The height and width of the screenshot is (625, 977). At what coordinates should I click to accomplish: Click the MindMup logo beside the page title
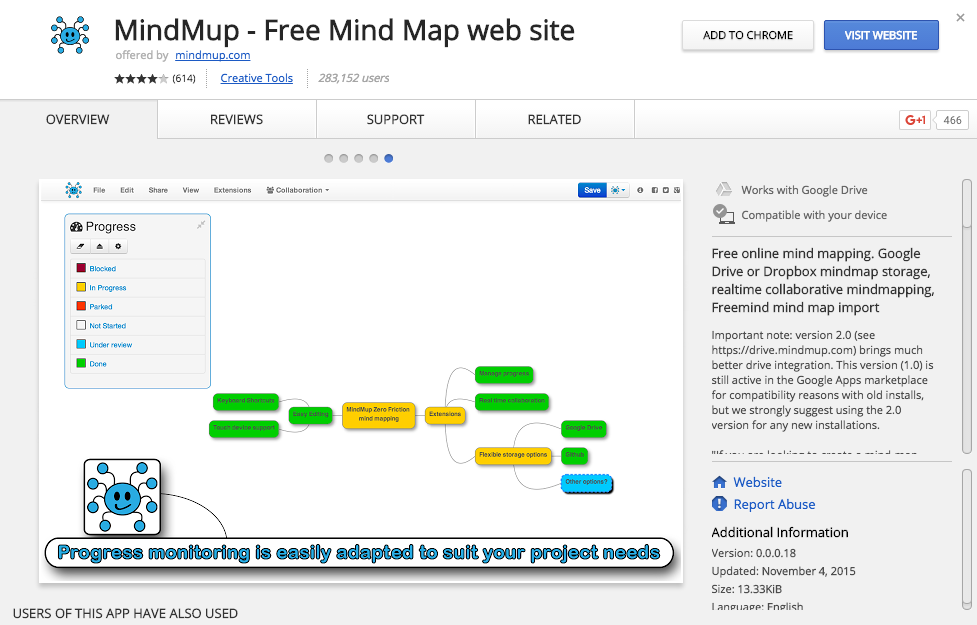tap(70, 35)
